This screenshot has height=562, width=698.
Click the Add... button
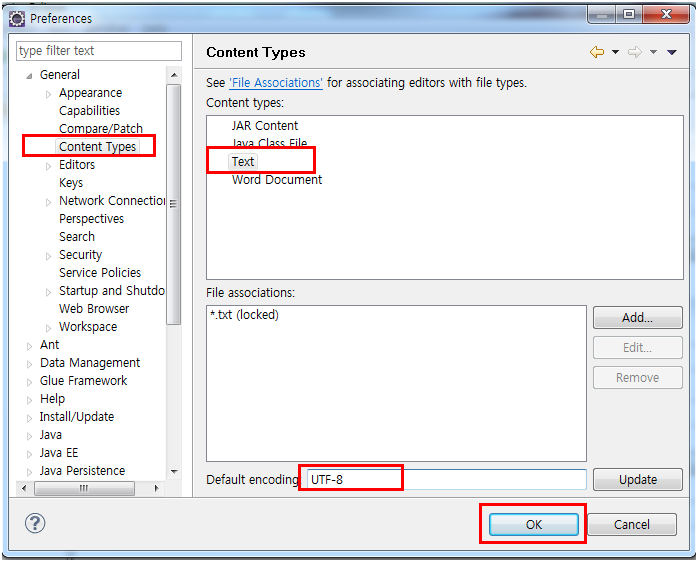coord(637,318)
